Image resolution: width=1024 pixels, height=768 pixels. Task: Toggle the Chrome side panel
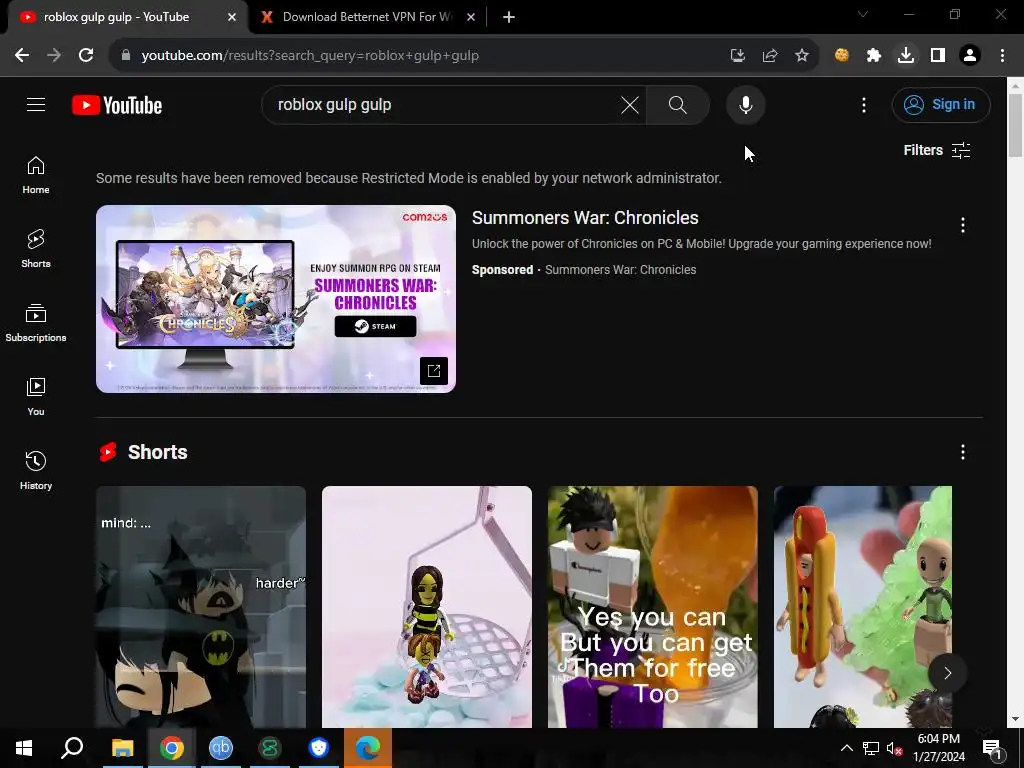938,56
